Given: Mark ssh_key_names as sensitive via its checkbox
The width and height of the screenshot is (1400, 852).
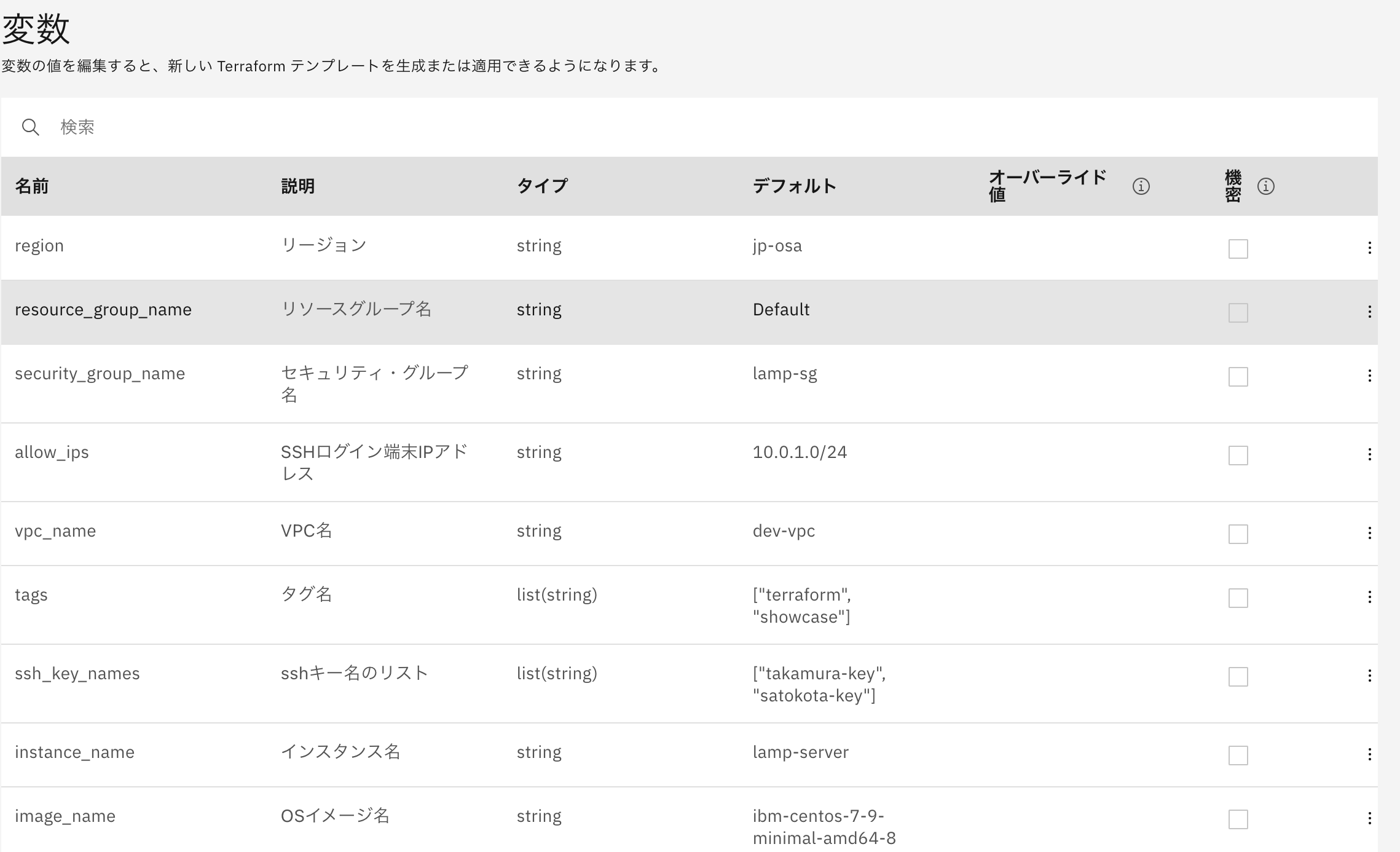Looking at the screenshot, I should click(1238, 676).
